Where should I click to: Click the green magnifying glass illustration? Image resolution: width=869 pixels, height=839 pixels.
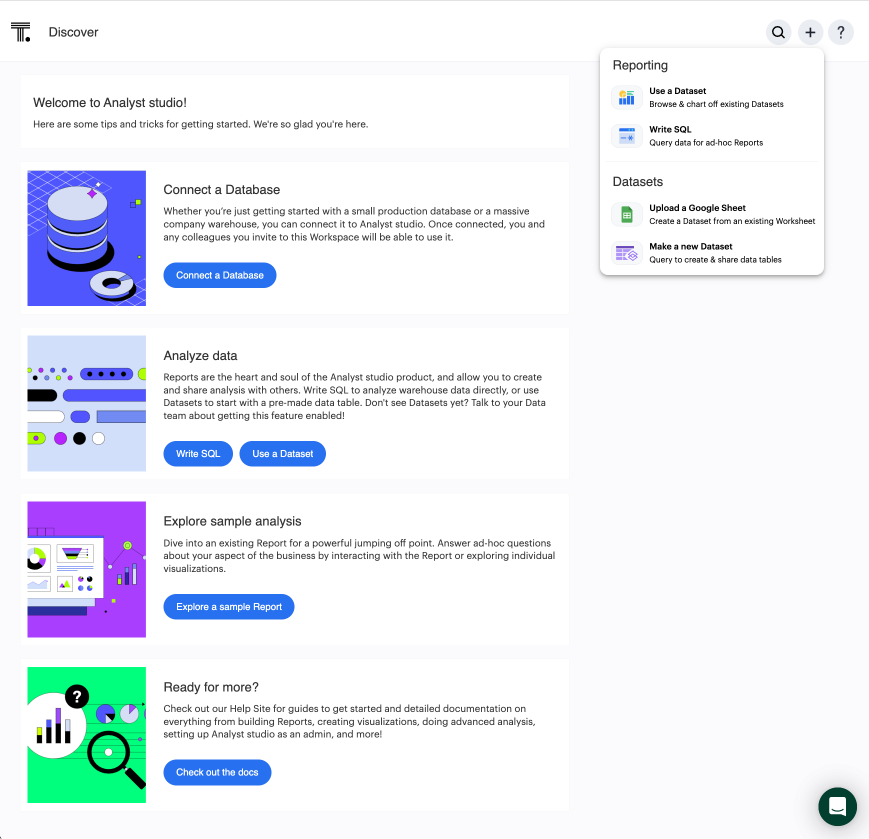pyautogui.click(x=87, y=735)
